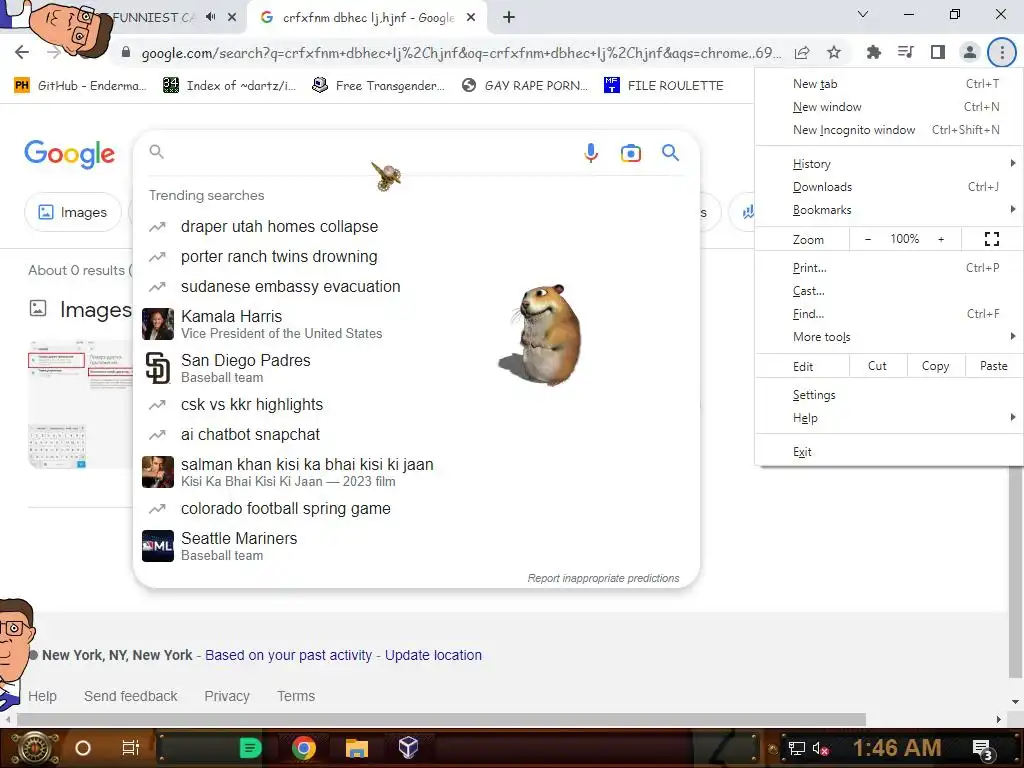
Task: Choose Find... in the menu
Action: tap(889, 314)
